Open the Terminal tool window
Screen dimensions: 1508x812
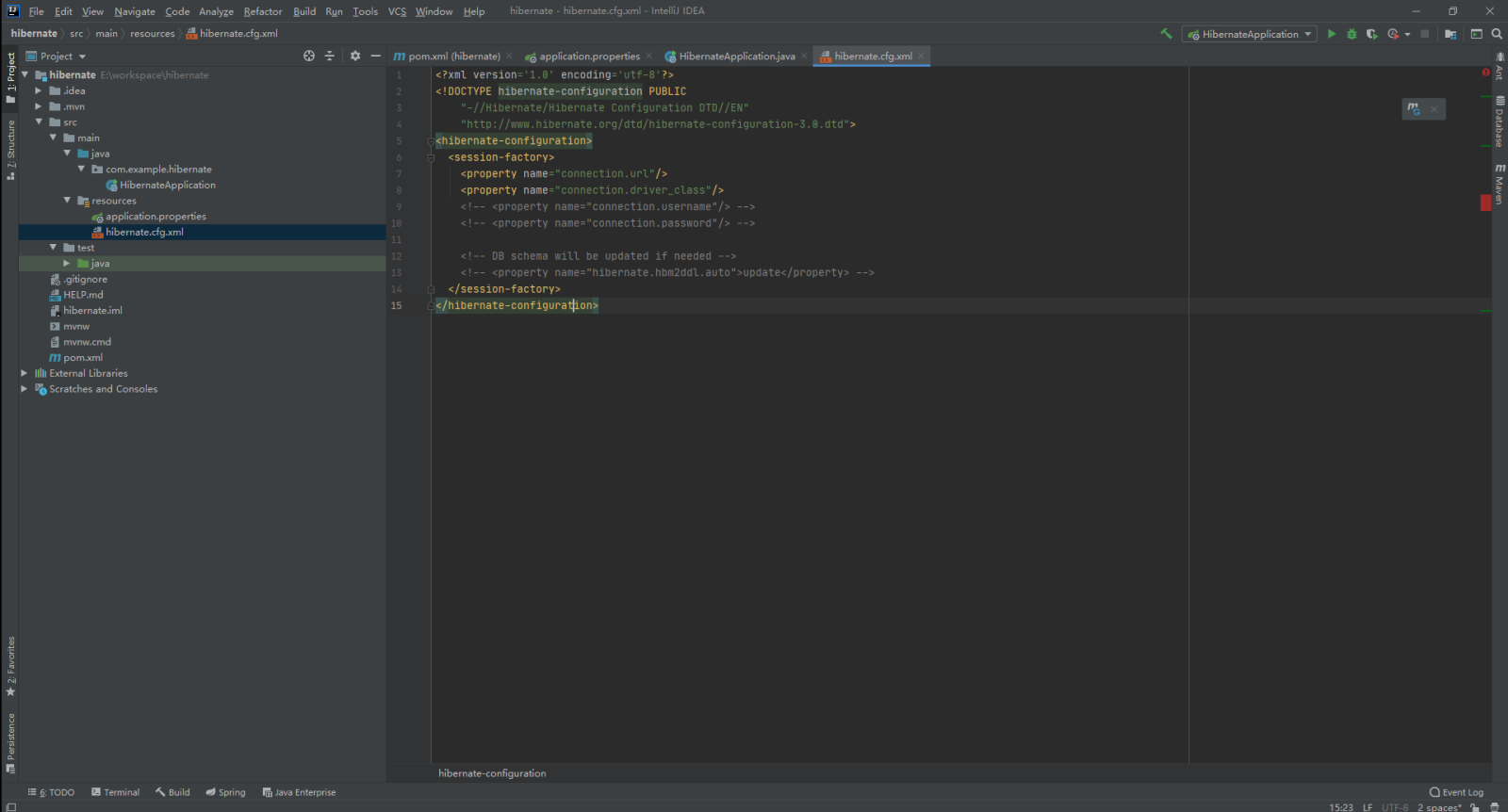pyautogui.click(x=116, y=792)
